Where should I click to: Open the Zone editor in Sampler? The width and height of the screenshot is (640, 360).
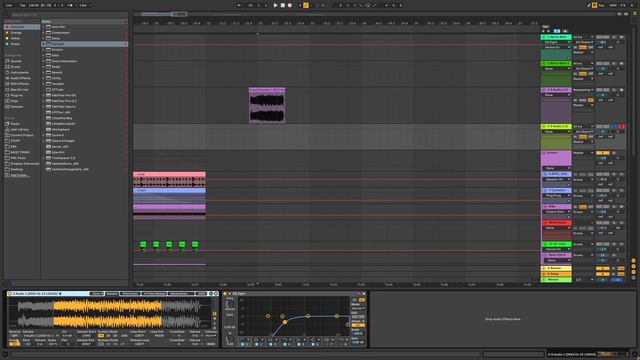click(x=97, y=293)
